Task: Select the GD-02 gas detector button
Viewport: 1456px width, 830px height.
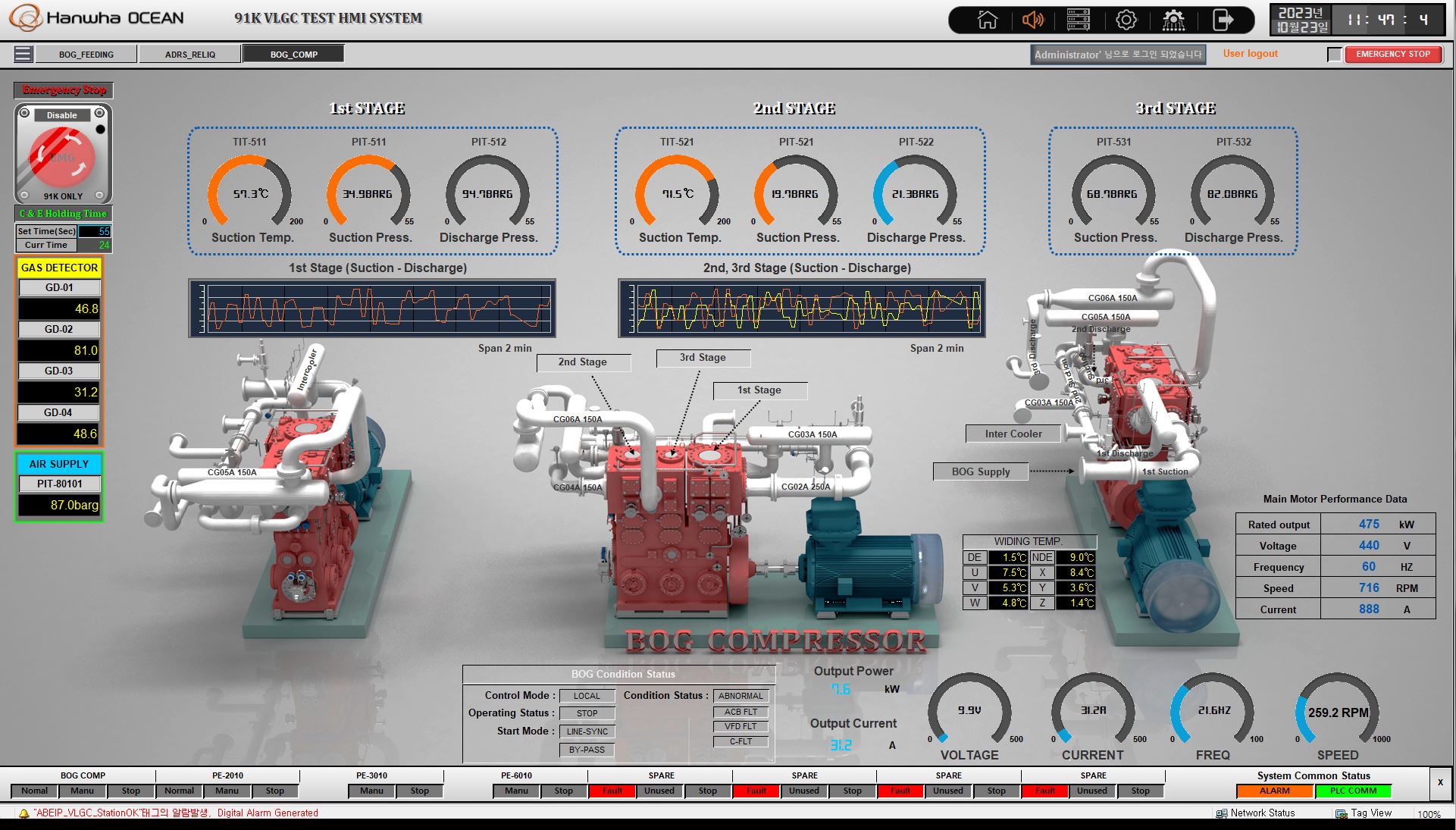Action: 59,330
